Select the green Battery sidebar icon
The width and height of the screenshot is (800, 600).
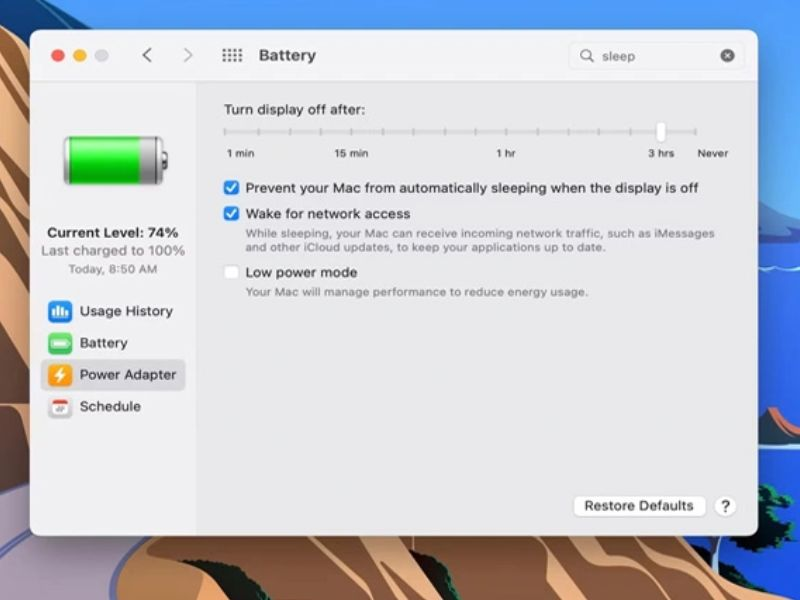click(60, 343)
